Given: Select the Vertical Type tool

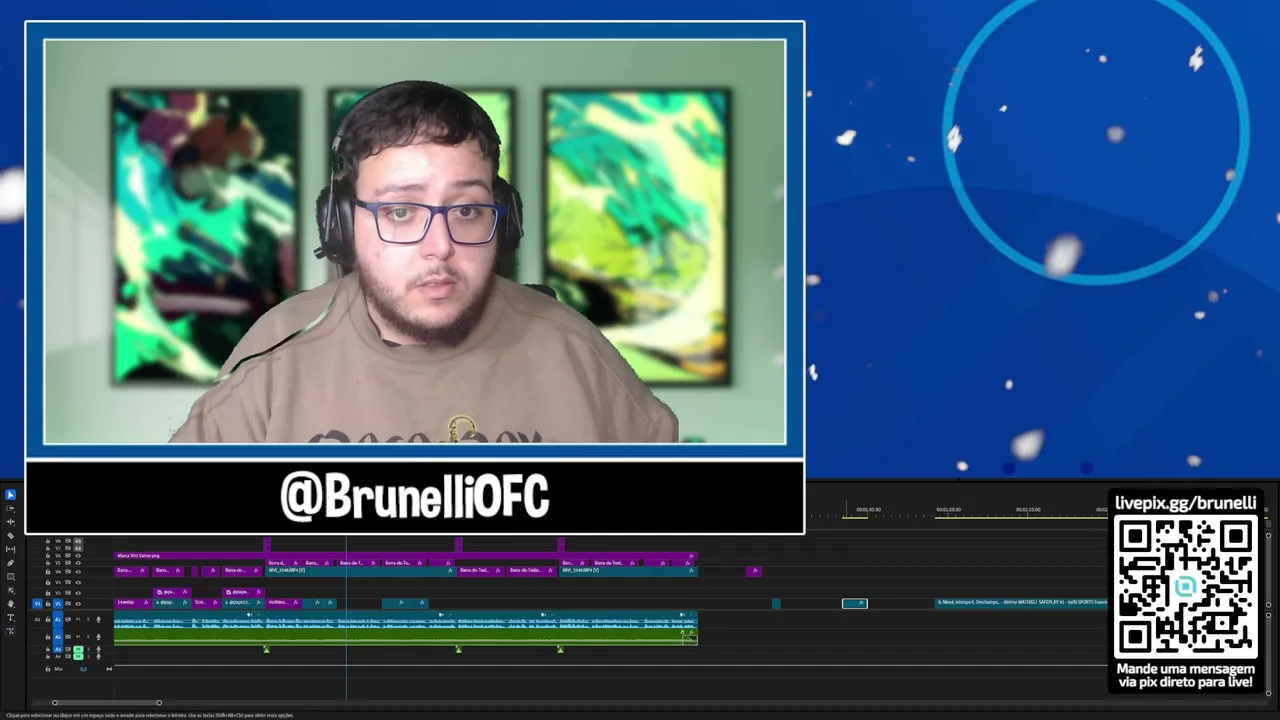Looking at the screenshot, I should click(x=11, y=631).
